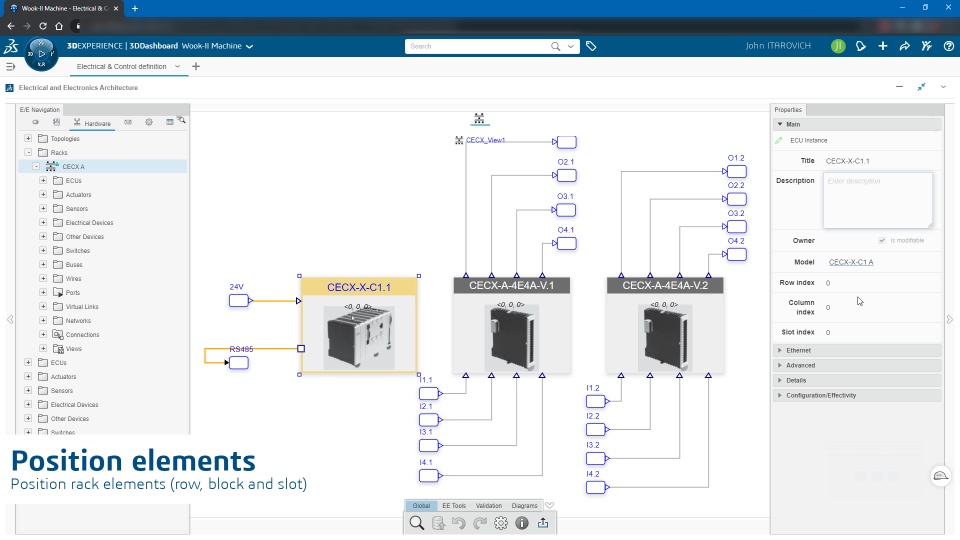The image size is (960, 540).
Task: Collapse the Racks folder
Action: [x=28, y=152]
